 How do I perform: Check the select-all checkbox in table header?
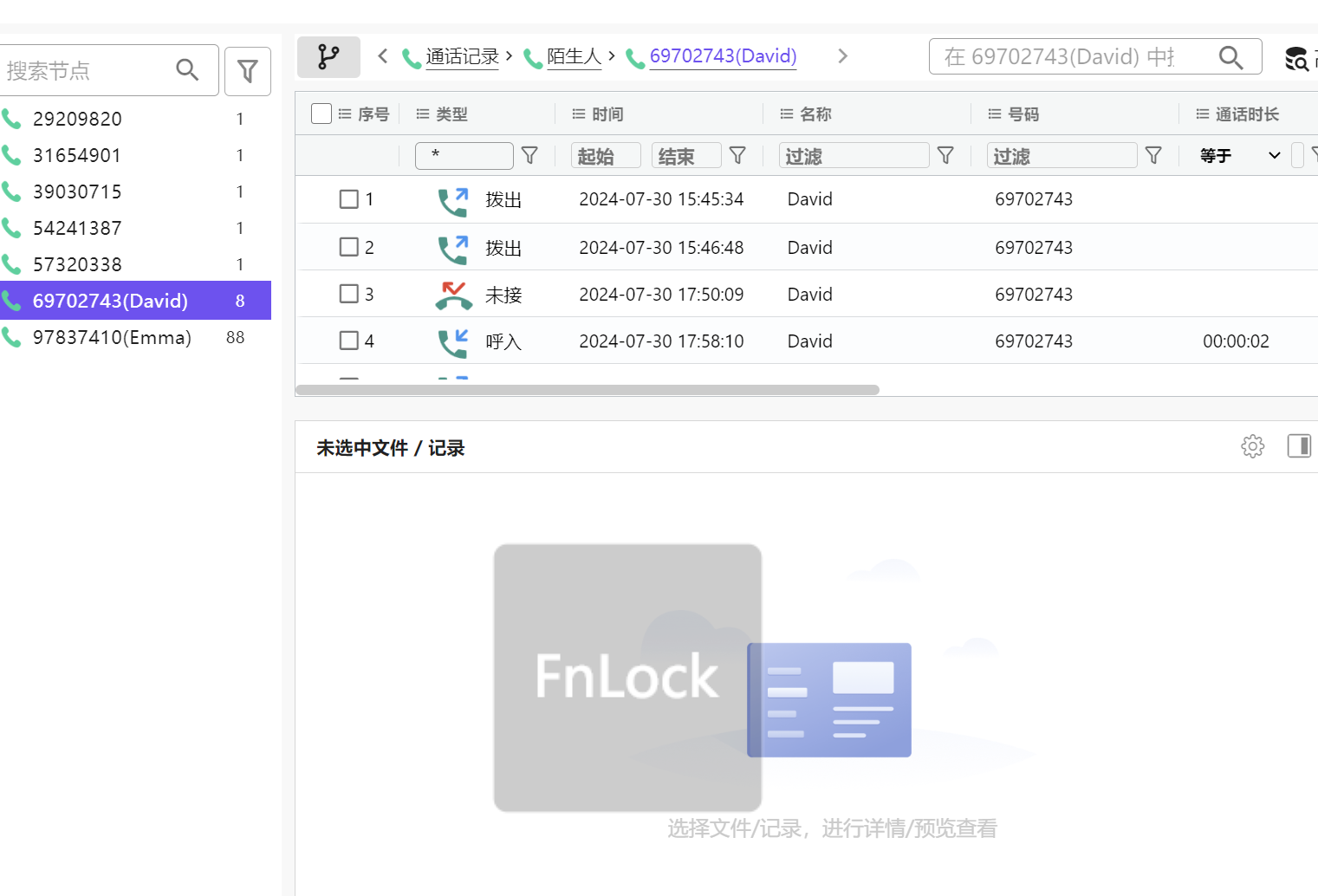click(x=321, y=113)
